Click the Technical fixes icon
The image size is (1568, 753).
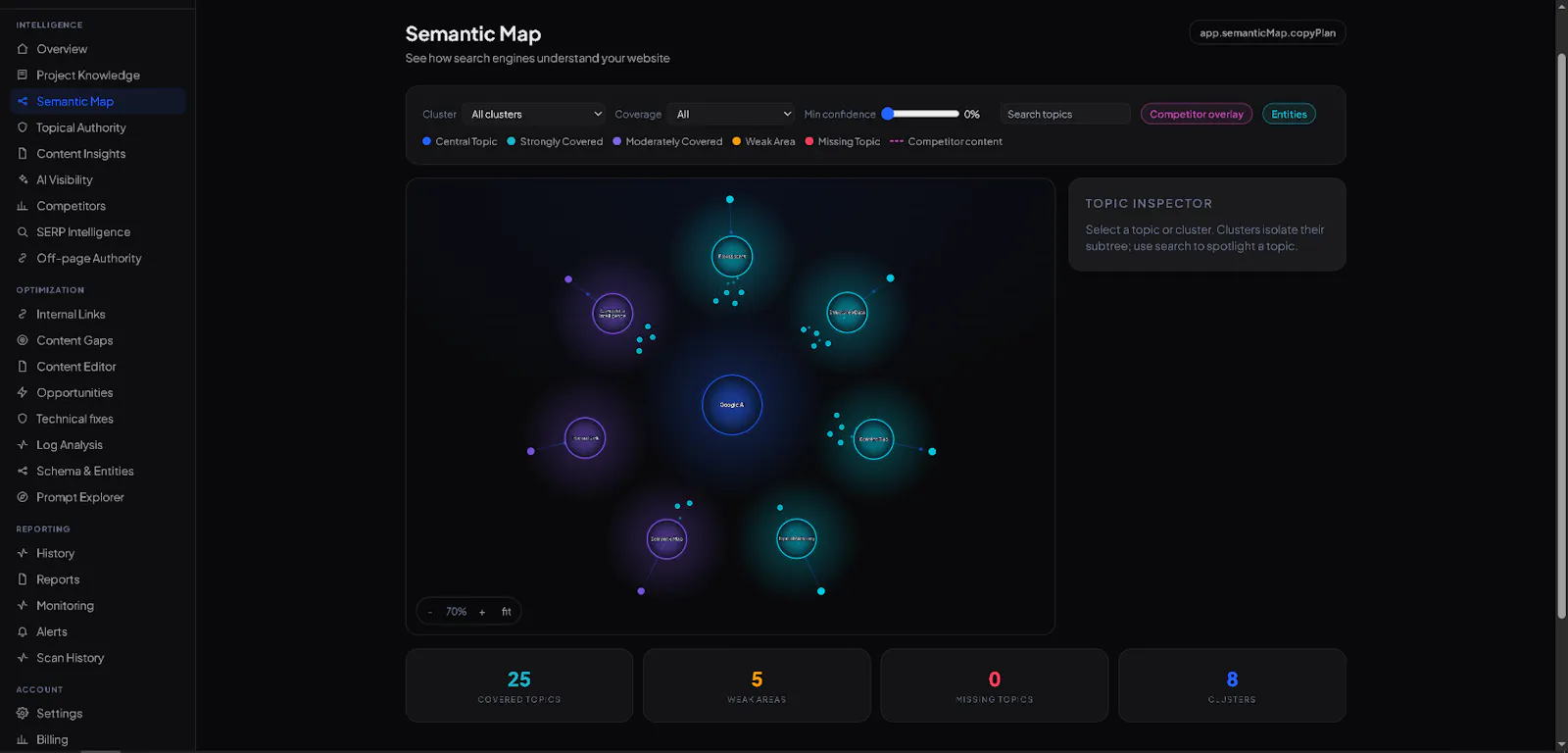point(23,419)
